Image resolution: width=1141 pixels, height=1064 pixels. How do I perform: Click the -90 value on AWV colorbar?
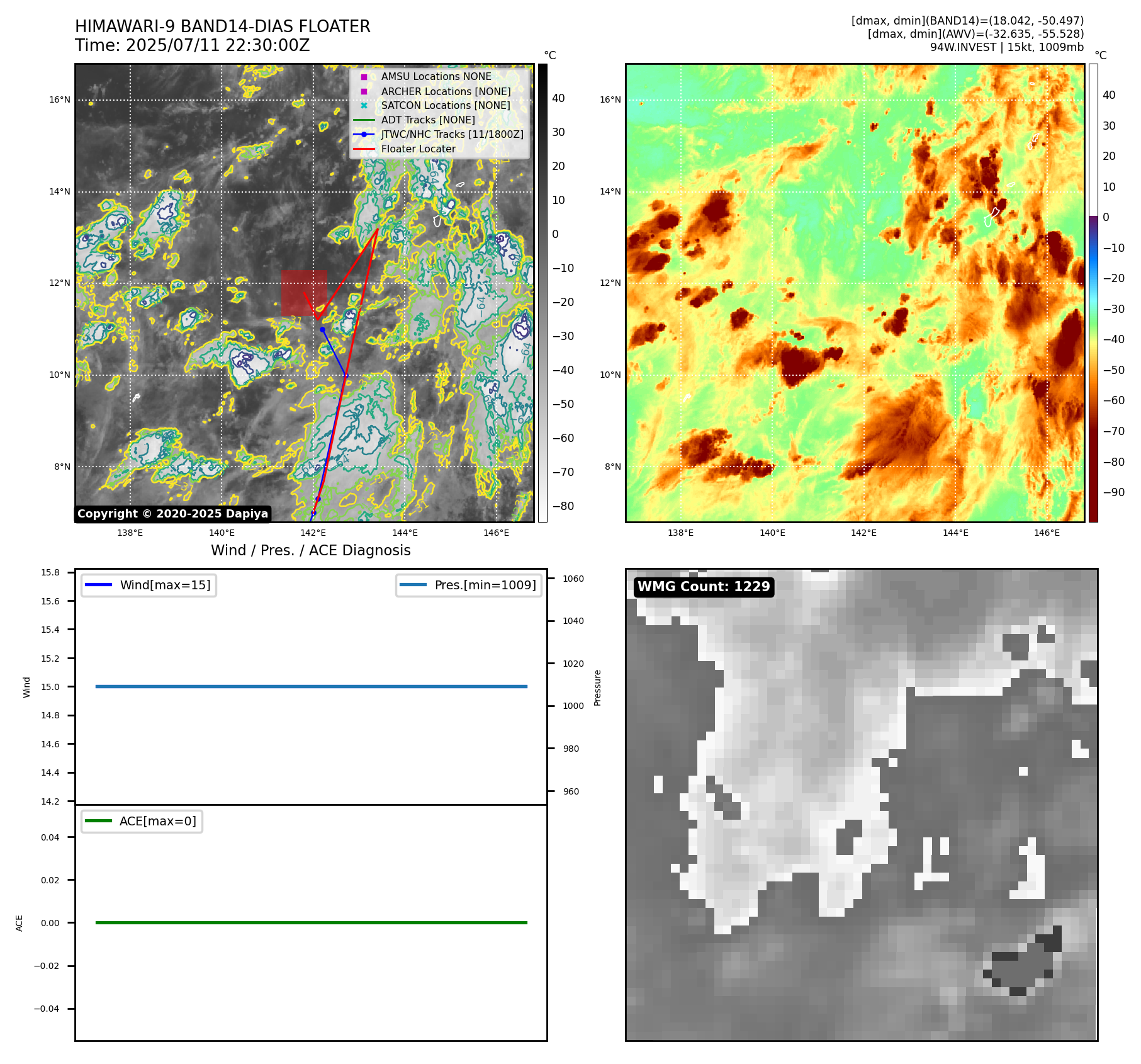1114,492
